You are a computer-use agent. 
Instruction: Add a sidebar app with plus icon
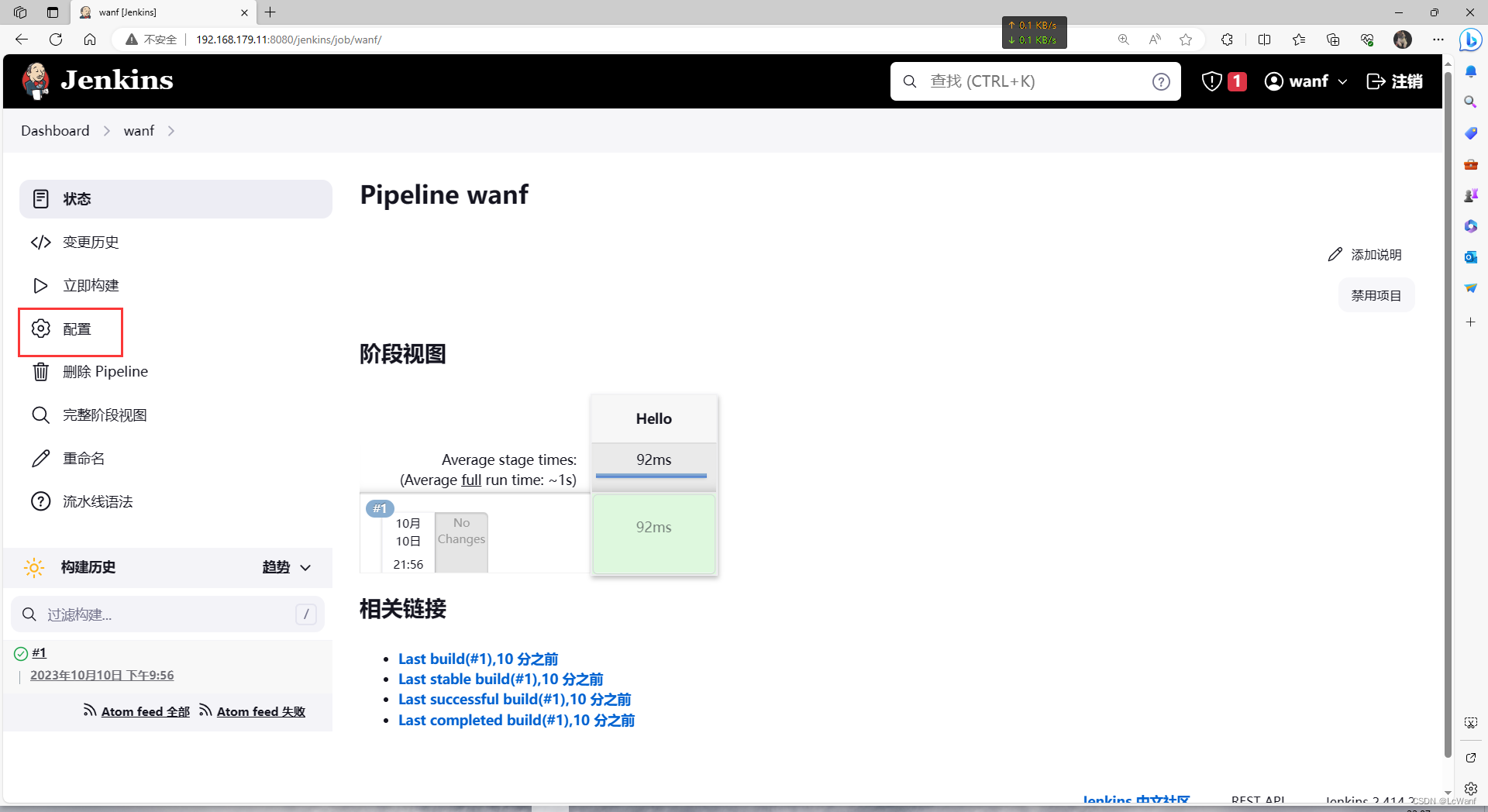tap(1470, 322)
